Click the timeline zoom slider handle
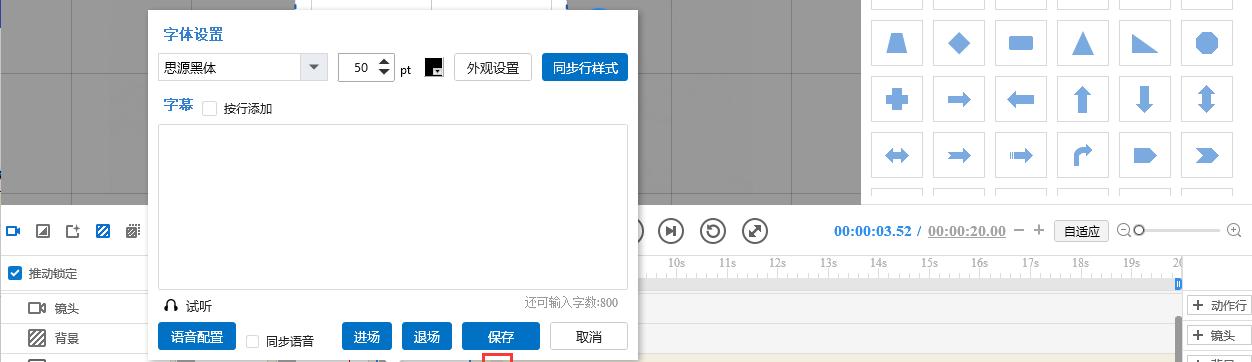Screen dimensions: 1252x362 click(x=1139, y=230)
